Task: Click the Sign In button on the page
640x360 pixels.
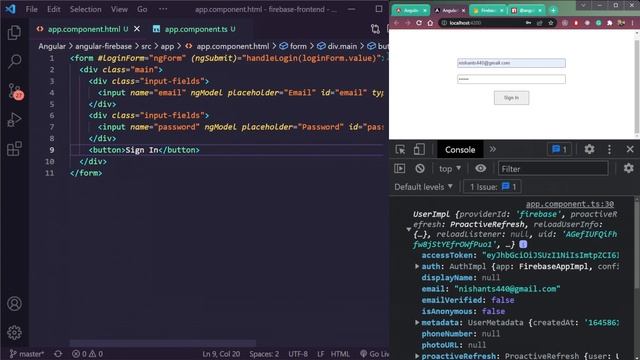Action: click(511, 98)
